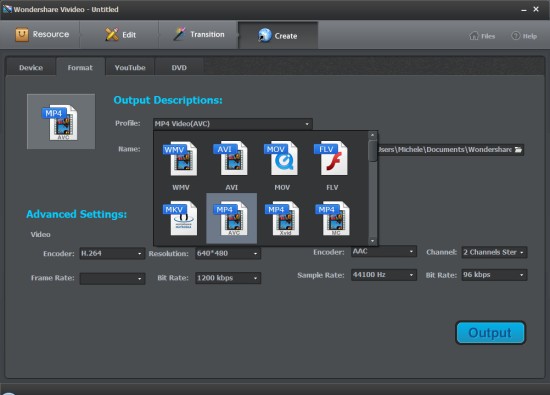Click the Output Descriptions heading

pos(168,100)
